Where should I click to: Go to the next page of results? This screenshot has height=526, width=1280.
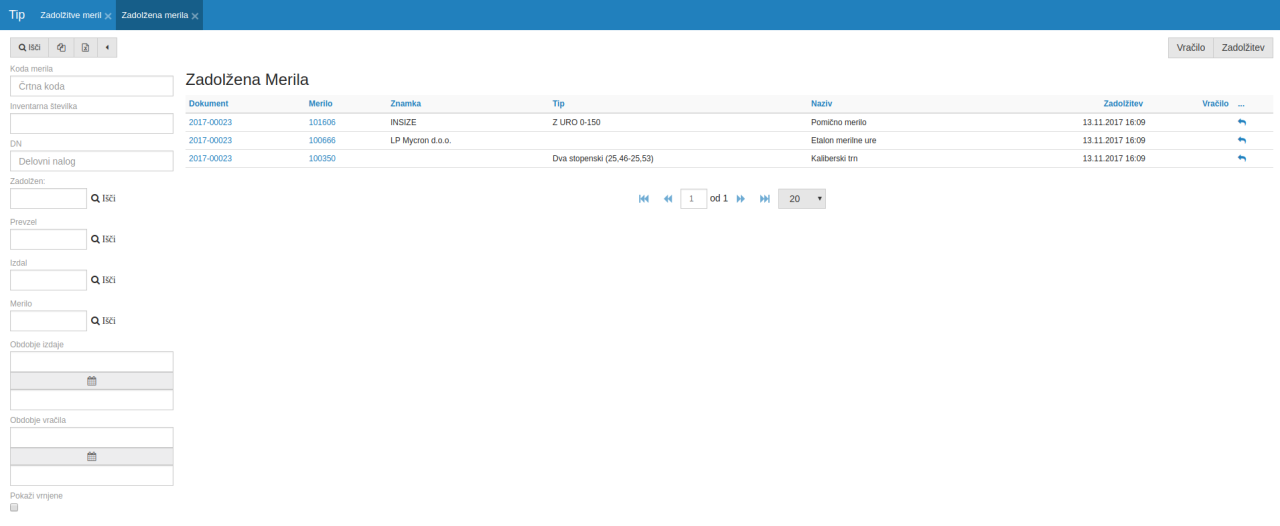[x=741, y=199]
